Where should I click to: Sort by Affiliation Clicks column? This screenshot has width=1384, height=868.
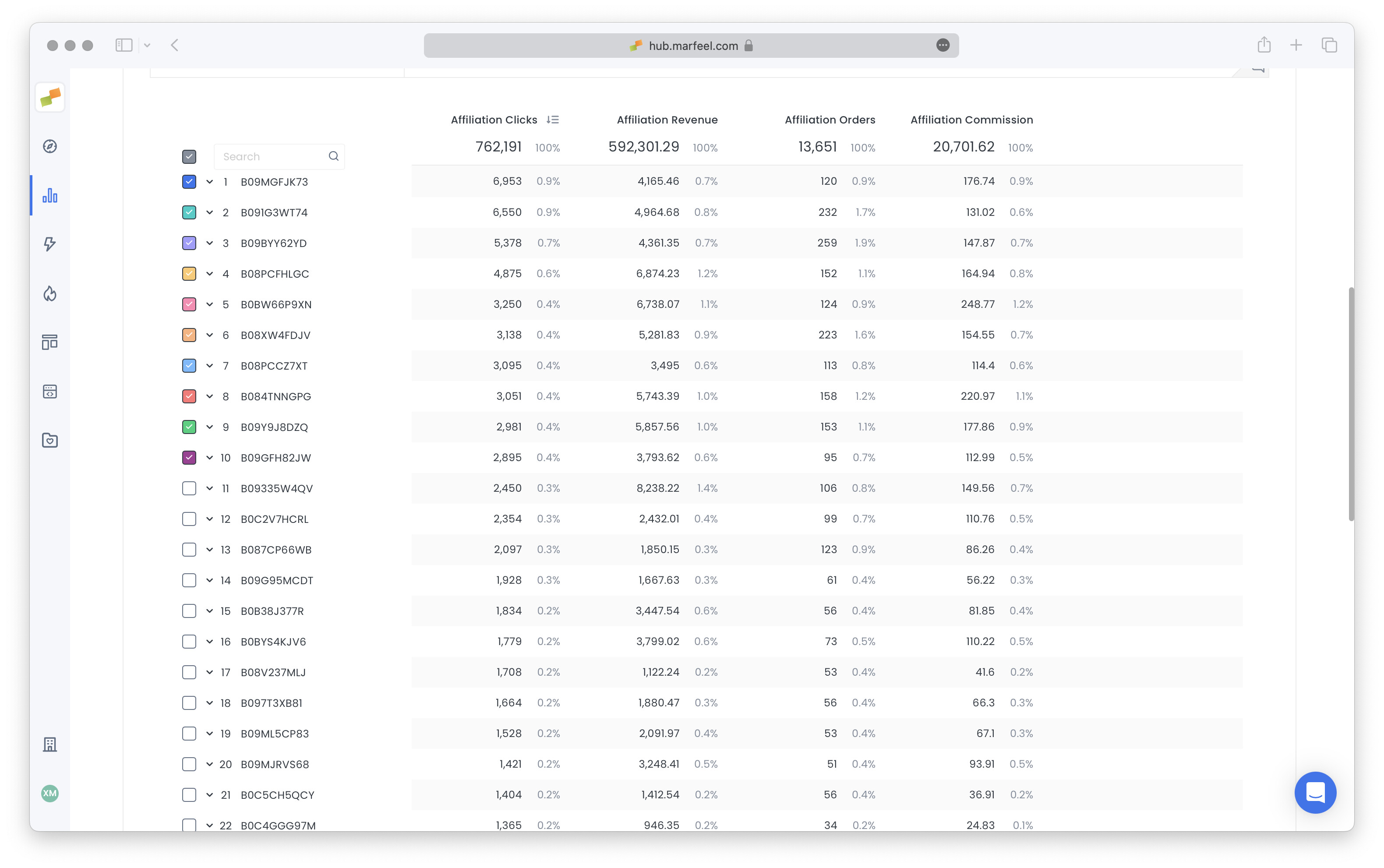[494, 120]
